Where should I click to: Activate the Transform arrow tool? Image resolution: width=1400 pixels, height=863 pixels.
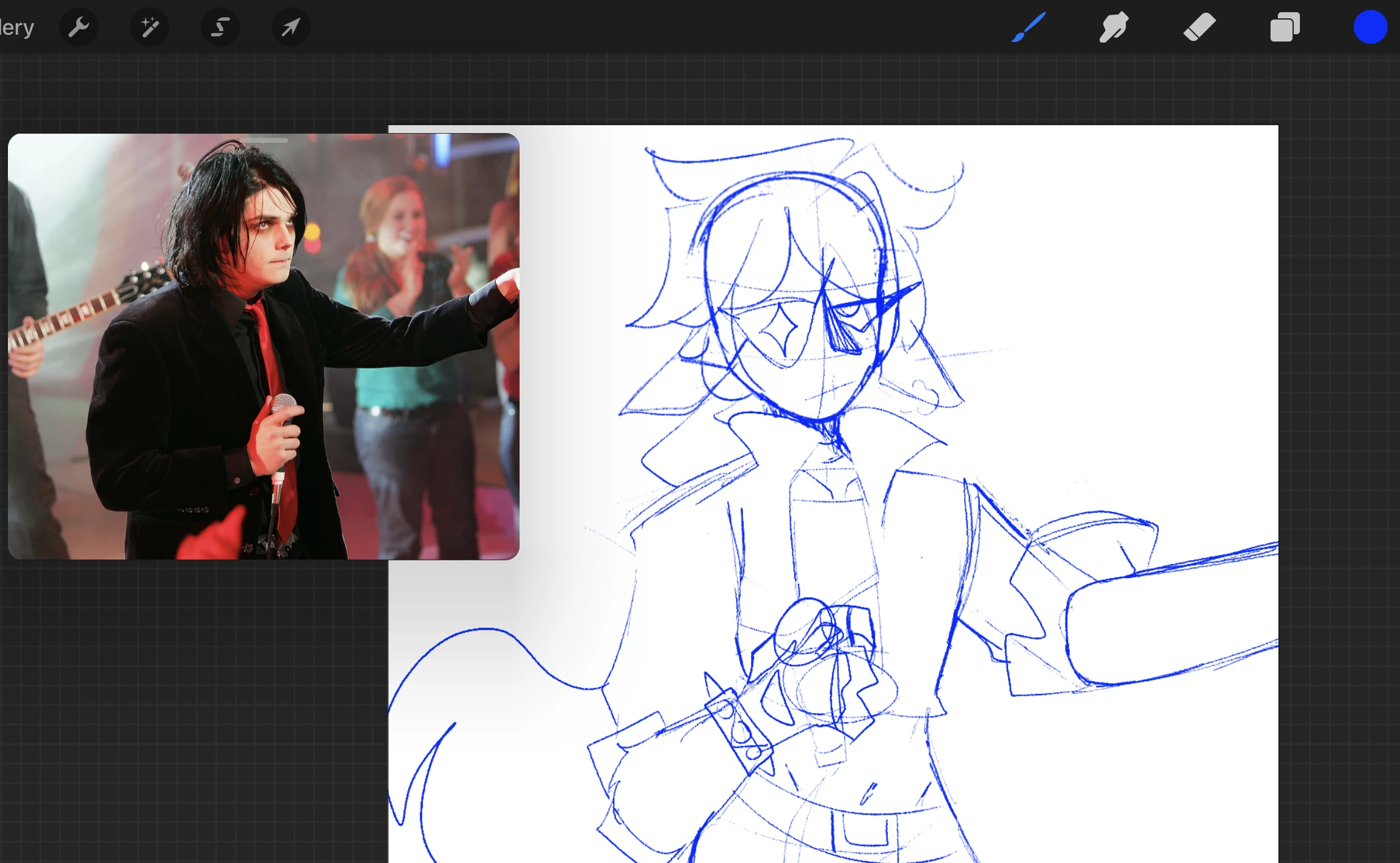(291, 27)
